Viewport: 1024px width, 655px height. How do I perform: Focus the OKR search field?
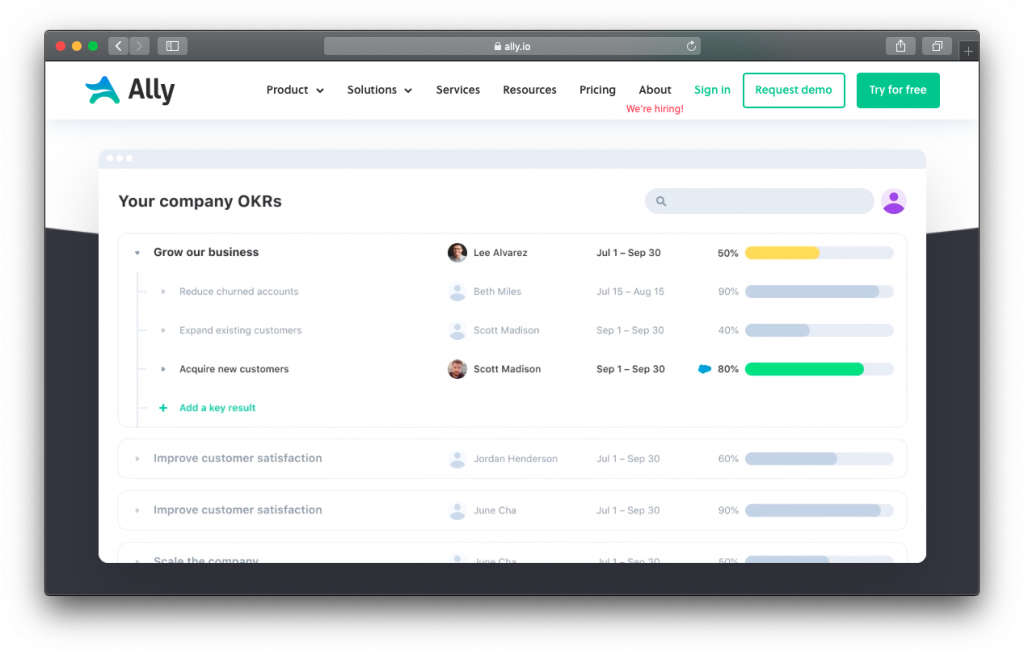point(759,201)
